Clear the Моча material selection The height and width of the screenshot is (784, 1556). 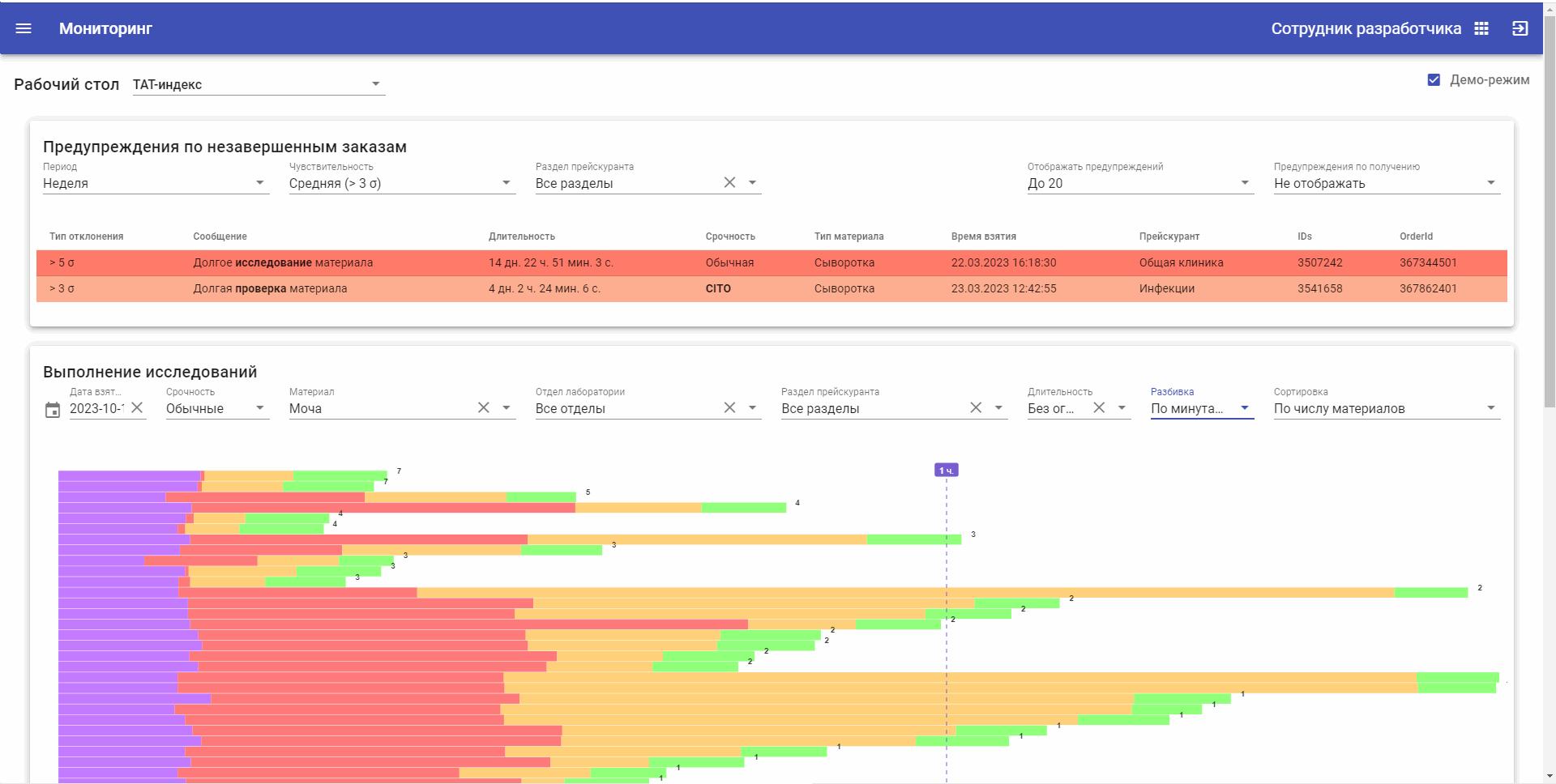coord(483,407)
